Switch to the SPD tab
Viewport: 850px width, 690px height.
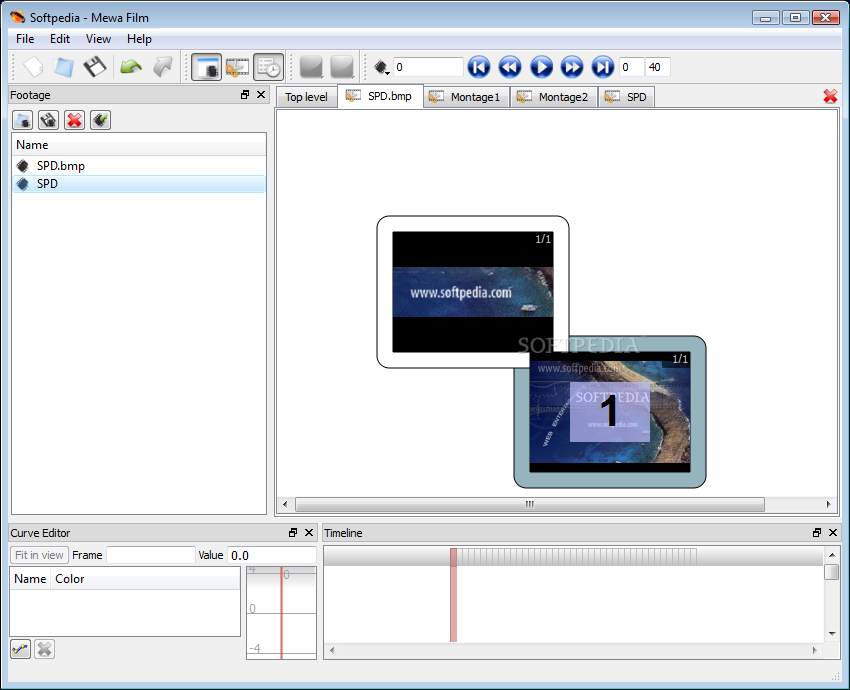[x=627, y=97]
